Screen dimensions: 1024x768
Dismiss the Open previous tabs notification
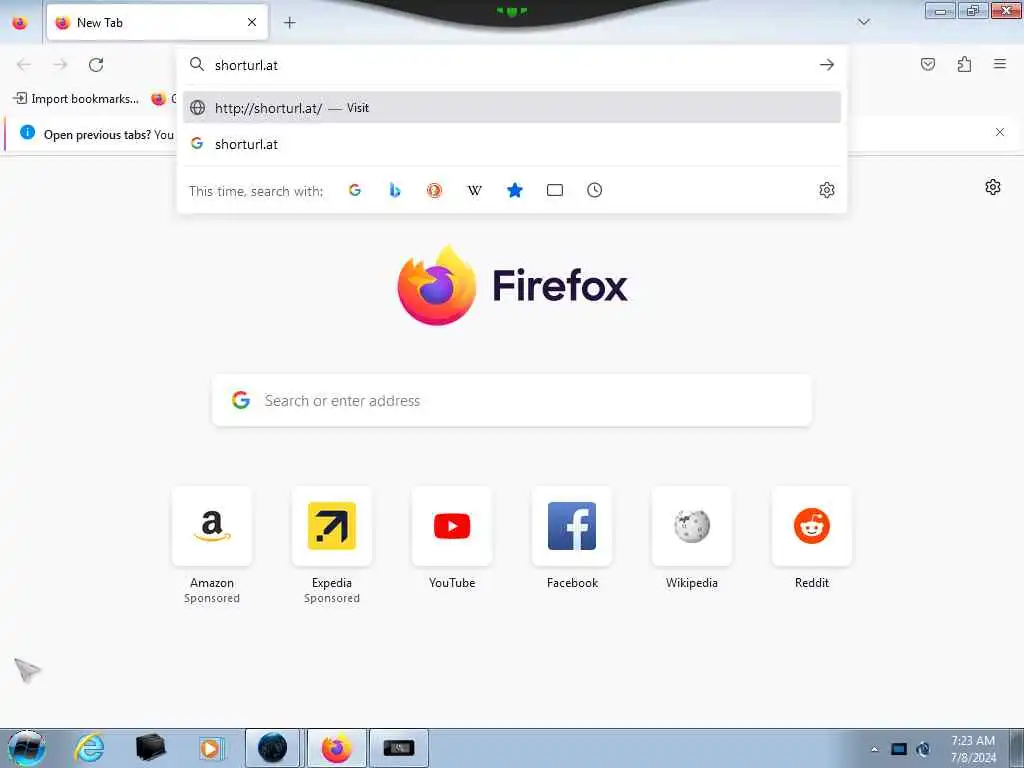coord(1000,133)
